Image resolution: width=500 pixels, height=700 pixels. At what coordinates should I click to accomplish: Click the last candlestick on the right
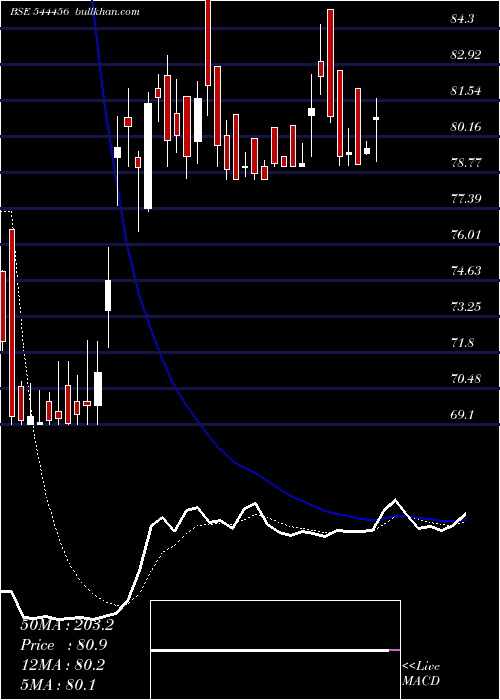pos(376,130)
